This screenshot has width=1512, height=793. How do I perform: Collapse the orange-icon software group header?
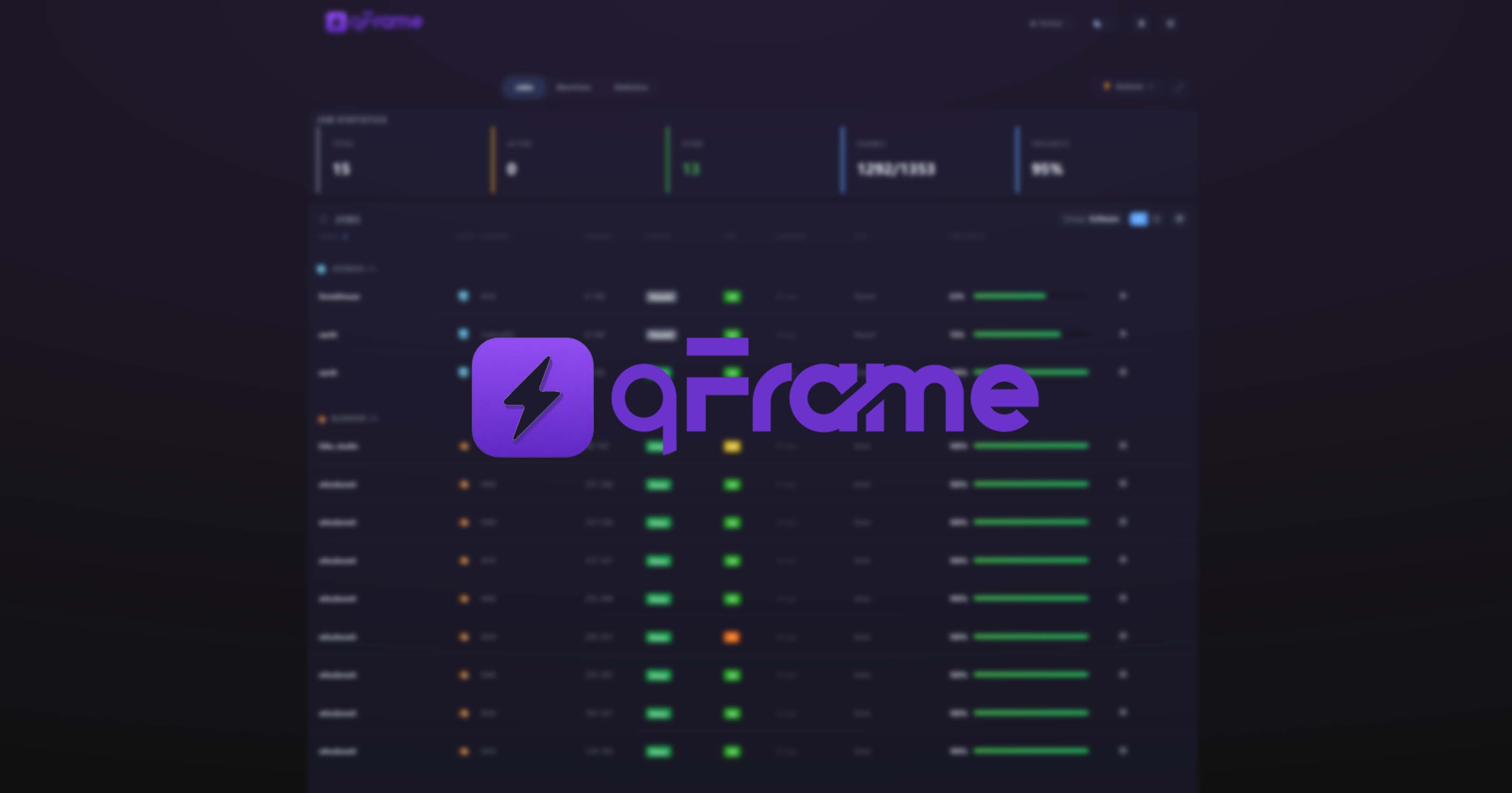click(348, 419)
